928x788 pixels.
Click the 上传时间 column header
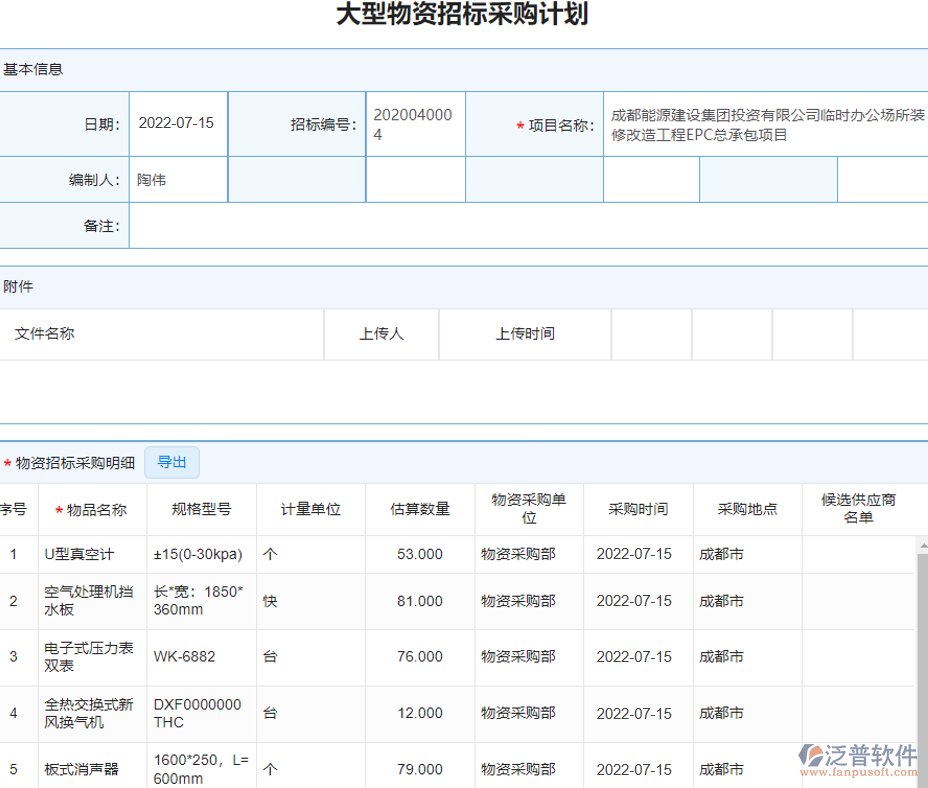[x=524, y=334]
